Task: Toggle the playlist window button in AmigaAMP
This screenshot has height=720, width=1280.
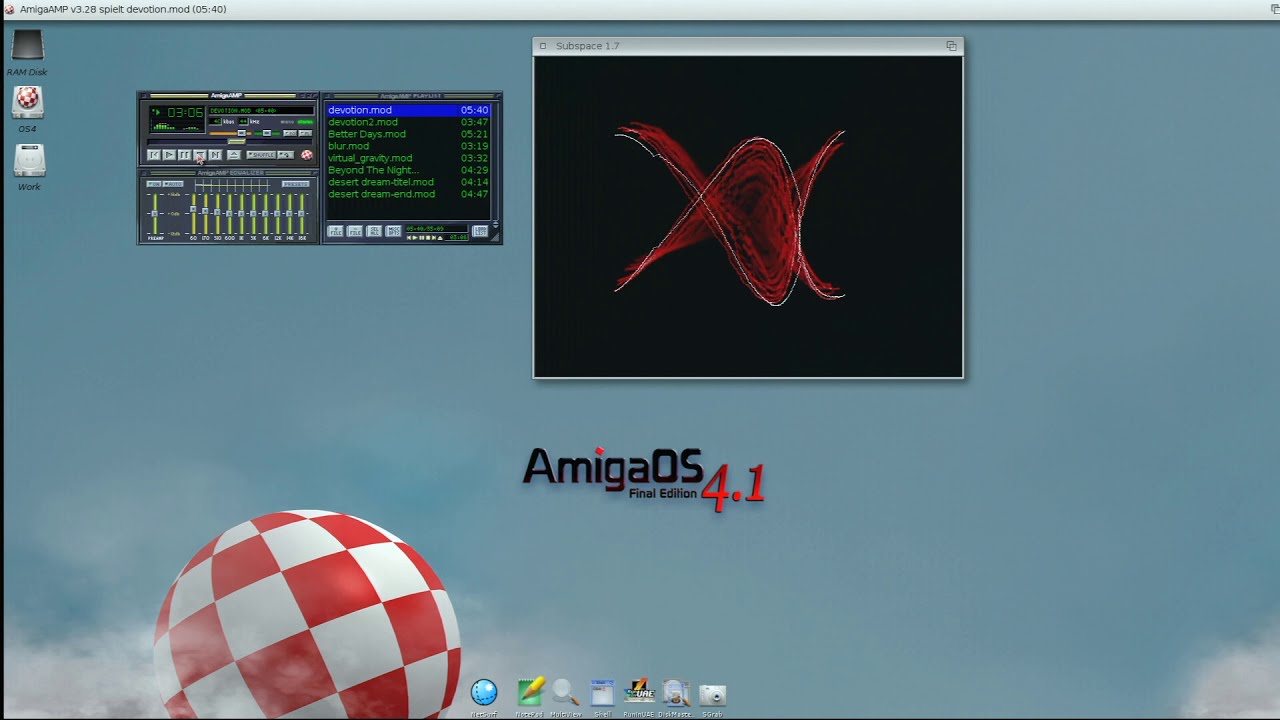Action: coord(305,133)
